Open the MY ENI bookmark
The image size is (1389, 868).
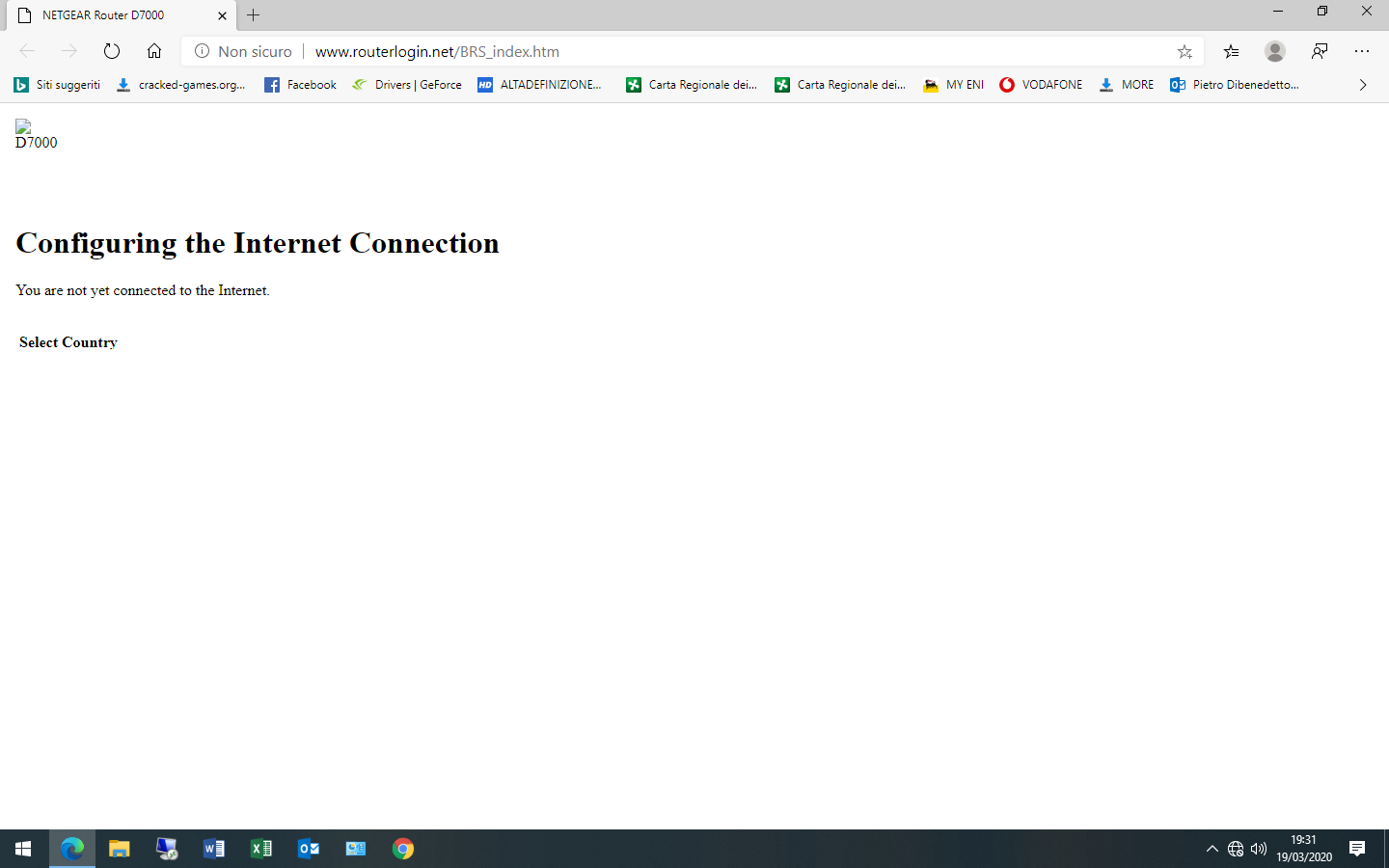pos(953,85)
